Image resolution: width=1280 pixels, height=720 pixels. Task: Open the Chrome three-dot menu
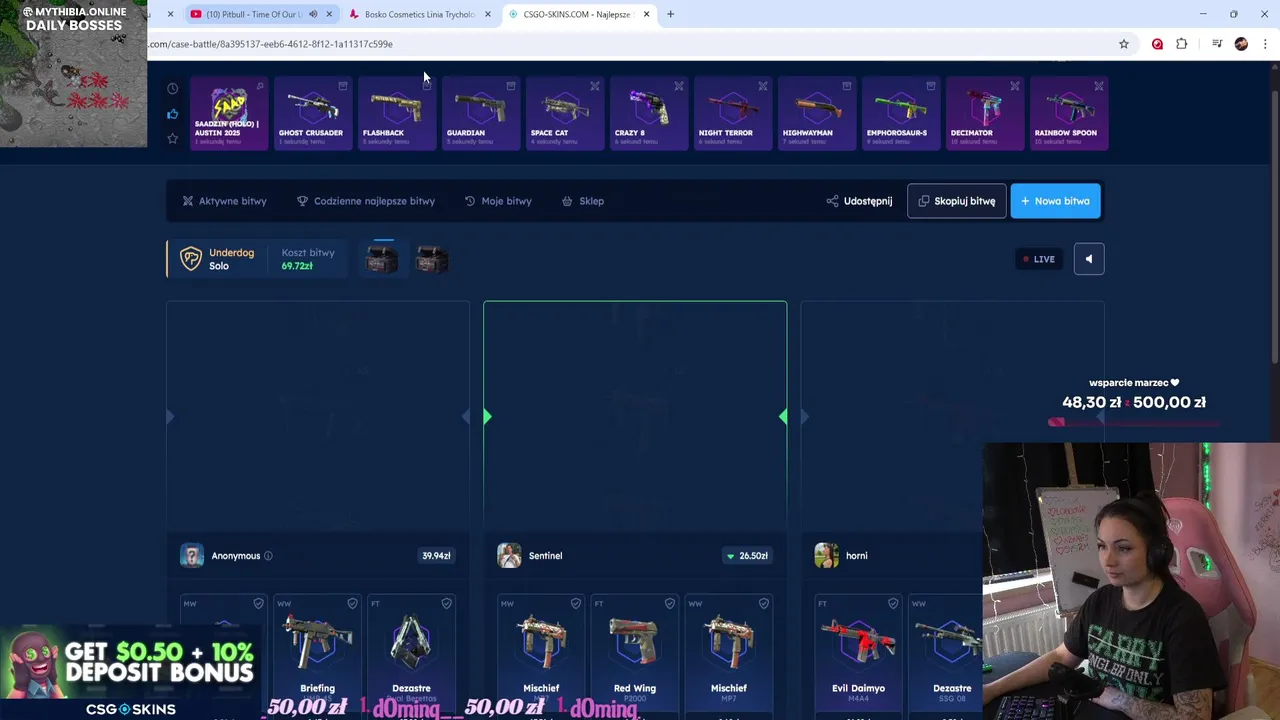coord(1265,44)
